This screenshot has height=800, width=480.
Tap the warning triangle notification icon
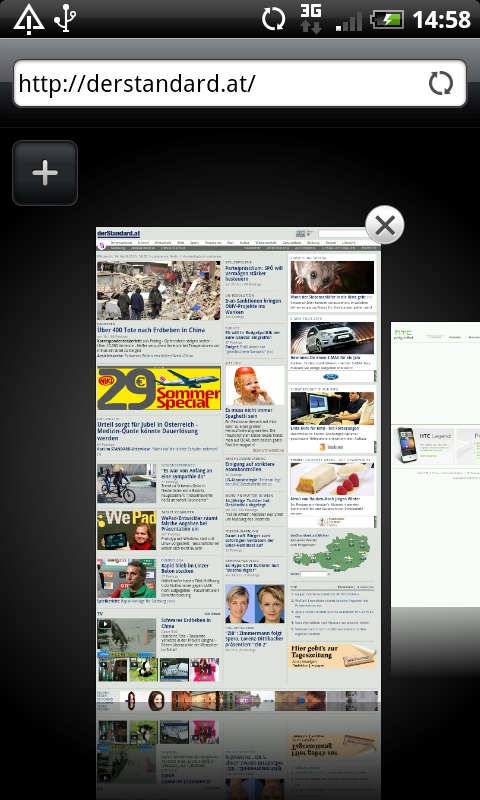click(x=29, y=19)
